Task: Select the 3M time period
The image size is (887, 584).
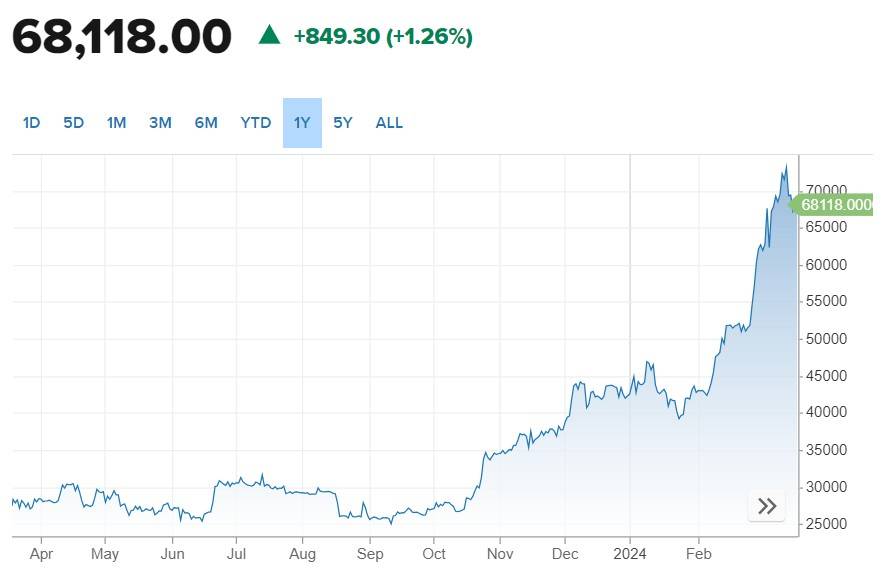Action: pos(160,123)
